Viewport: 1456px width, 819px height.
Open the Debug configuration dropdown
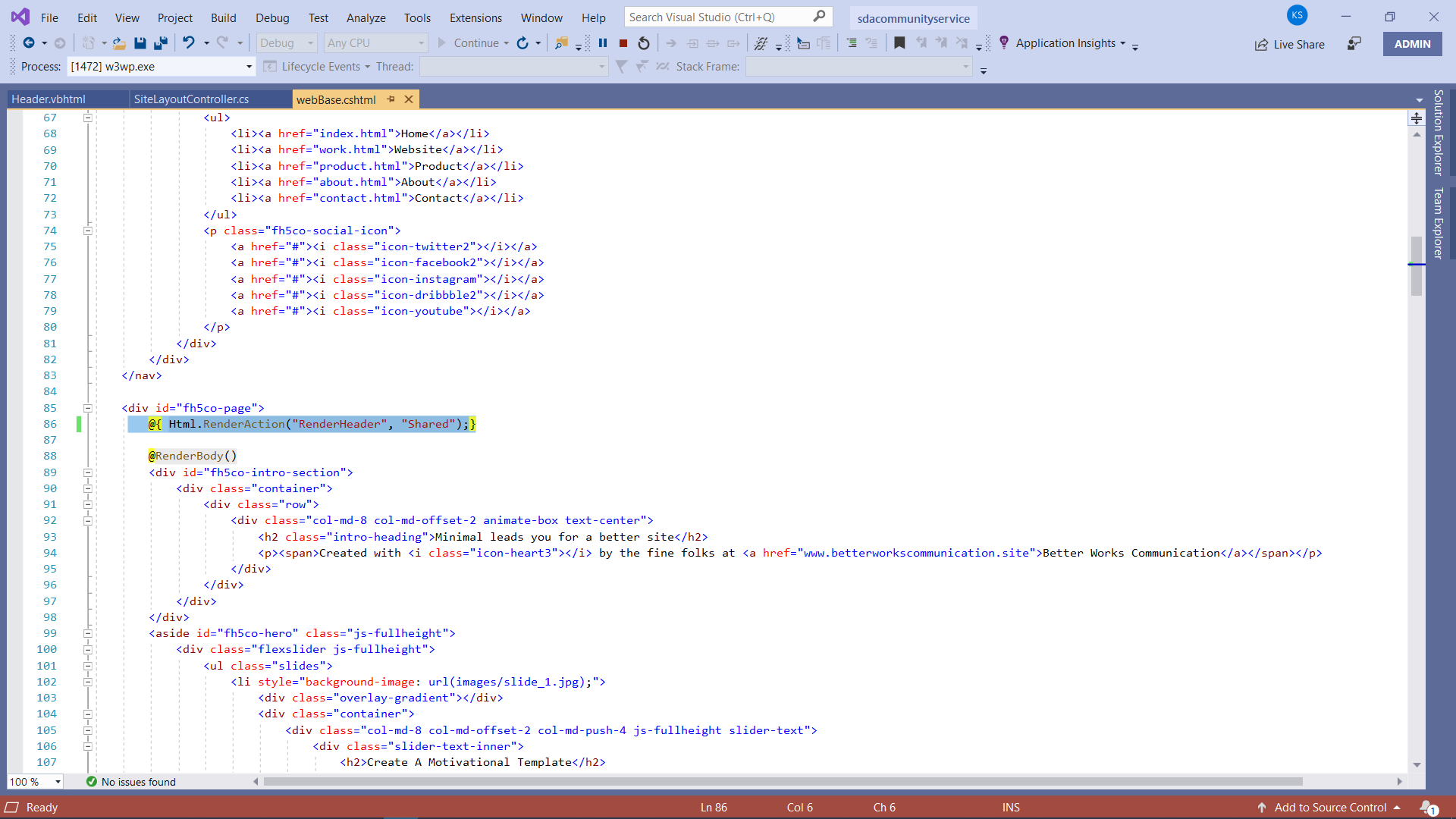pyautogui.click(x=287, y=43)
